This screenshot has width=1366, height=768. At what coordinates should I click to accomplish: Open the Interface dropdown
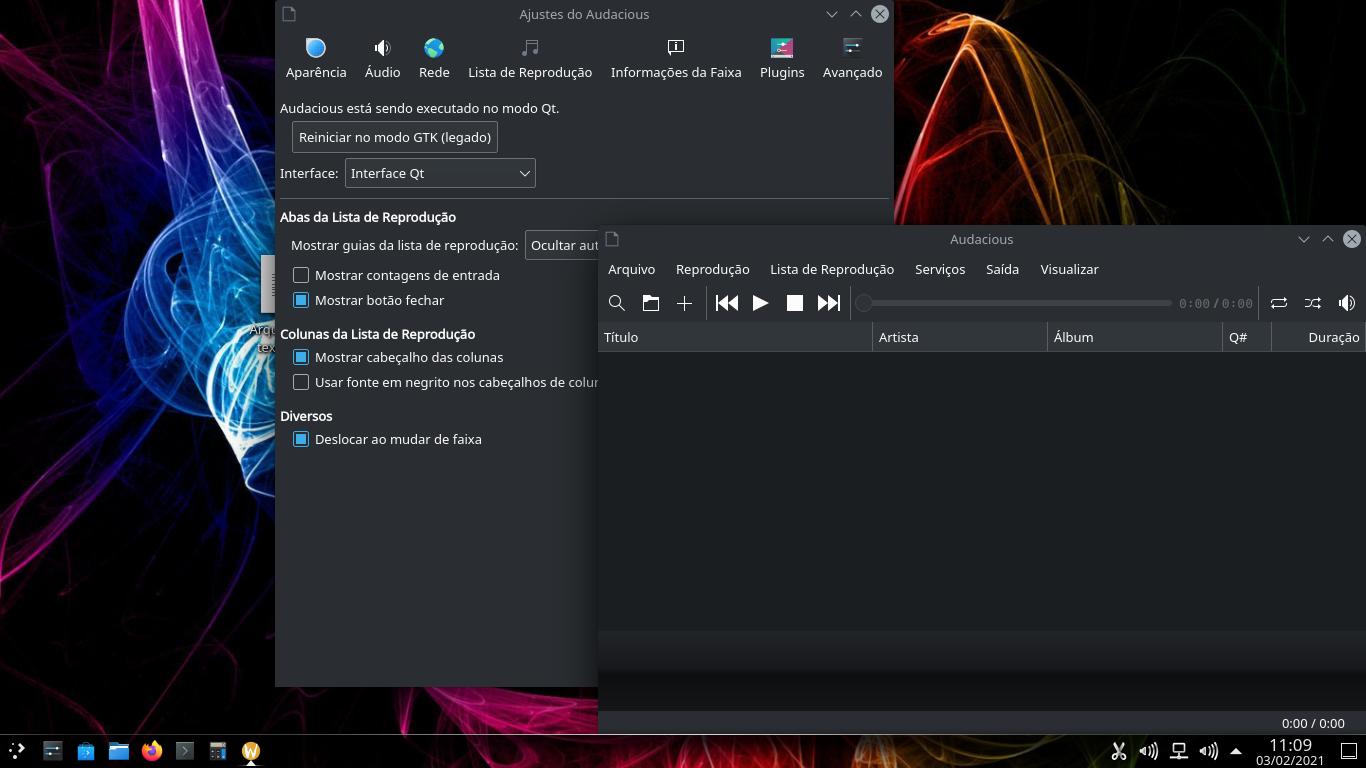[440, 172]
